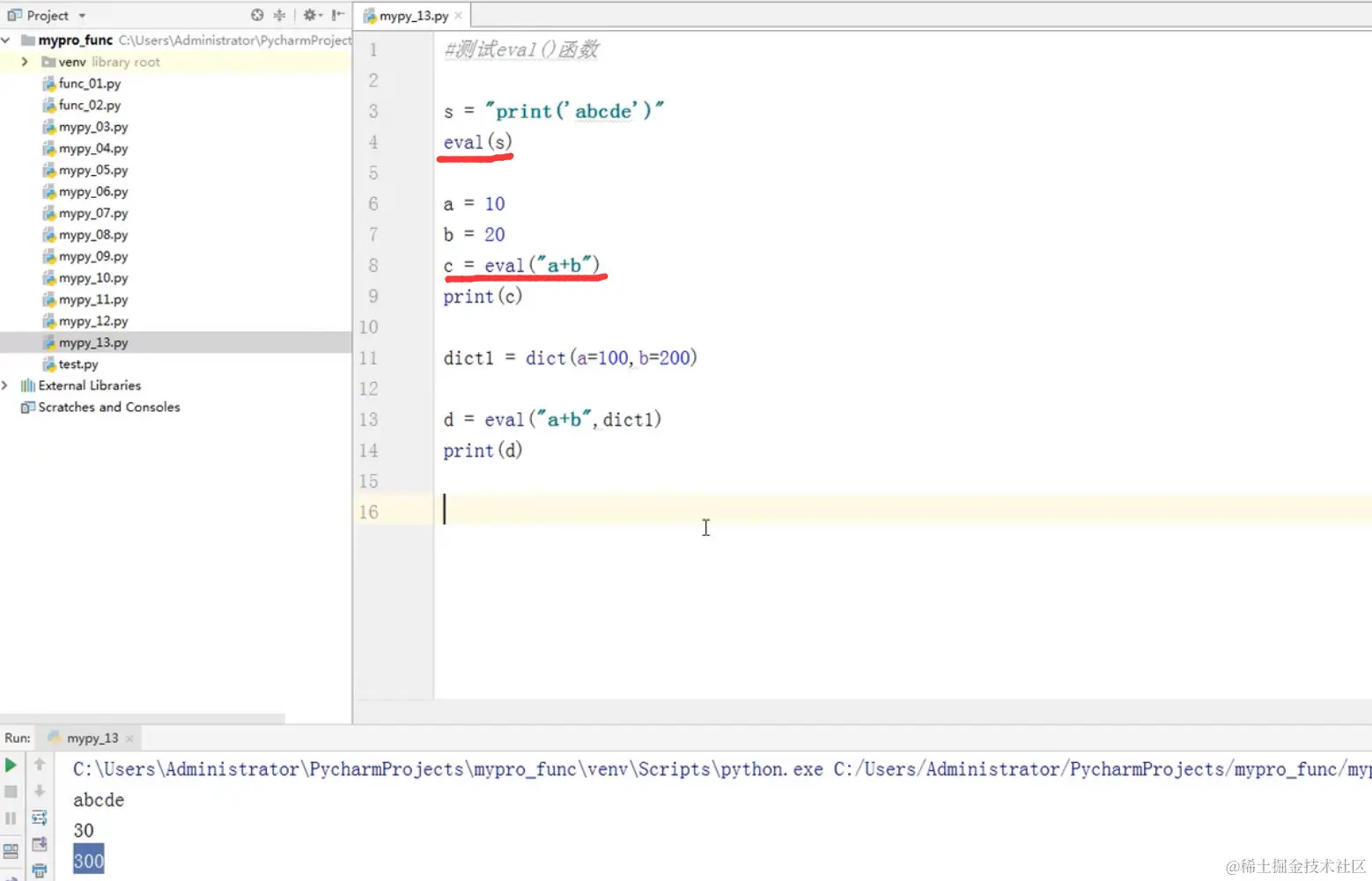Click the mypro_func folder icon
The height and width of the screenshot is (881, 1372).
point(28,40)
